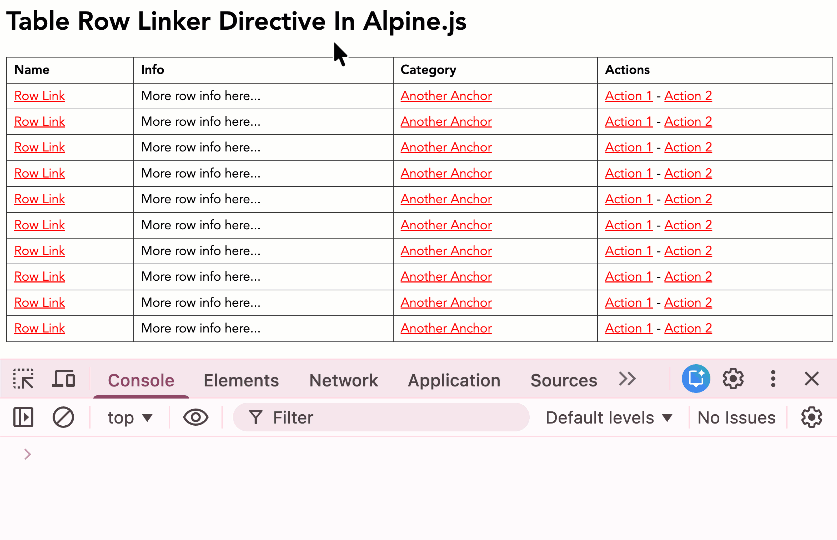This screenshot has width=837, height=540.
Task: Switch to the Network tab
Action: (343, 380)
